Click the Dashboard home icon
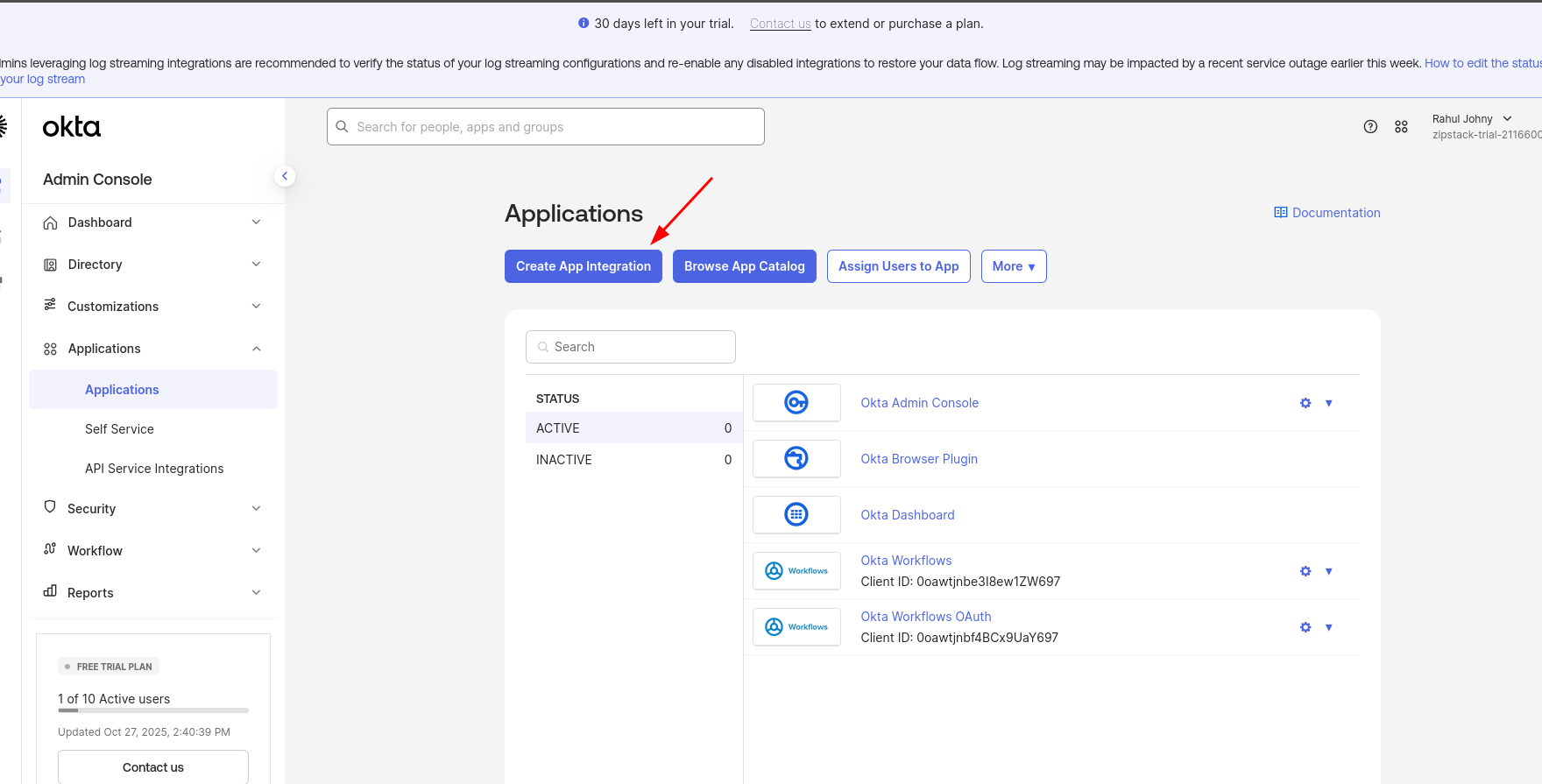The image size is (1542, 784). click(50, 222)
